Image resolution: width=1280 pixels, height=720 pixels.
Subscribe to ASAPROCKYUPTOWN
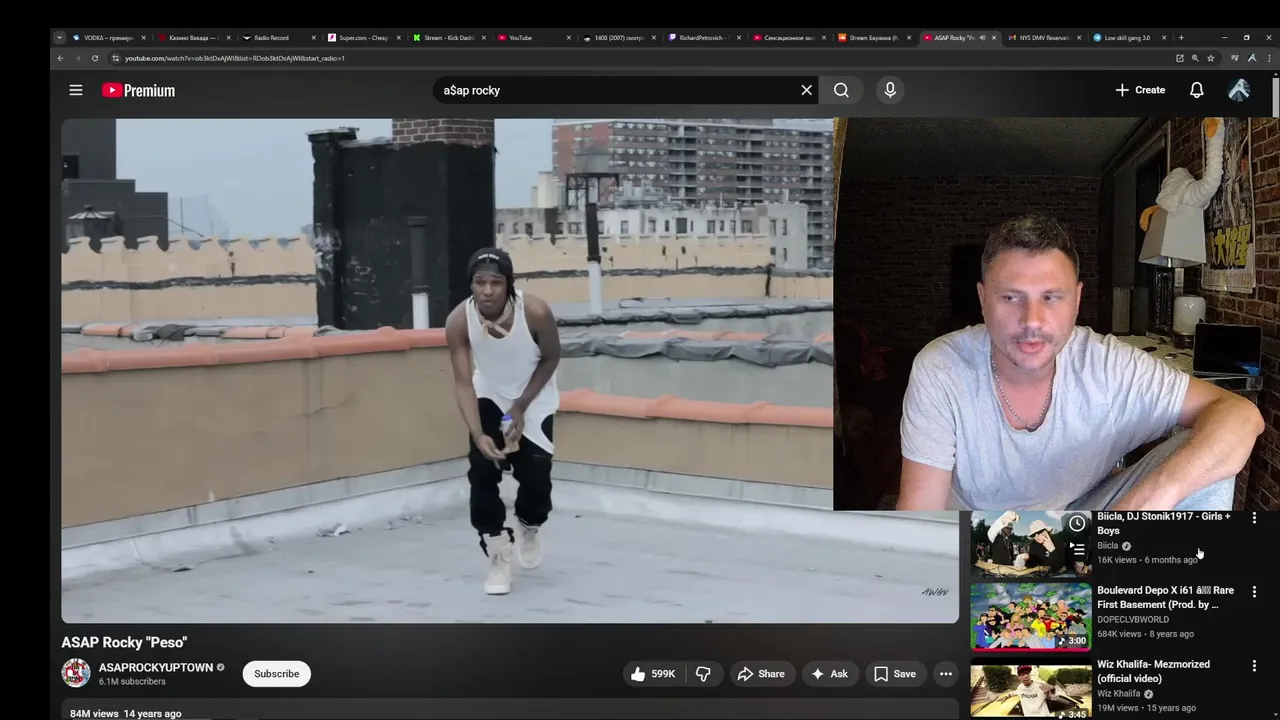point(277,674)
